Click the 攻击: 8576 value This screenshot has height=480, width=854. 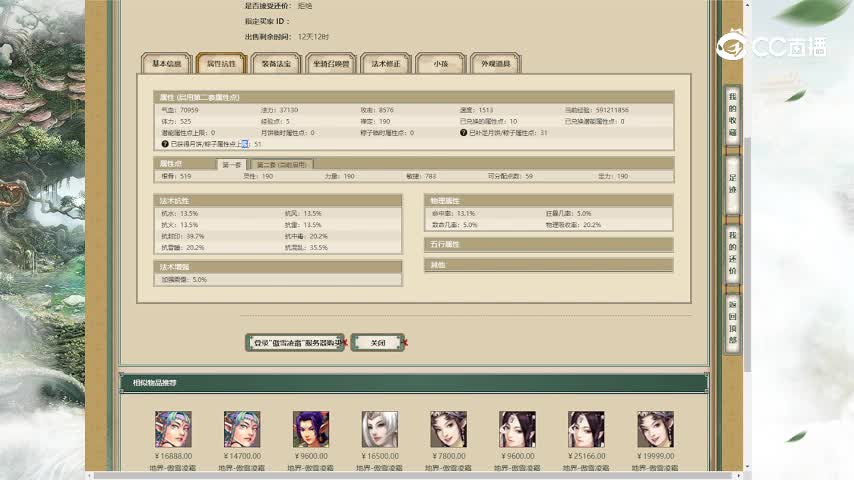377,110
